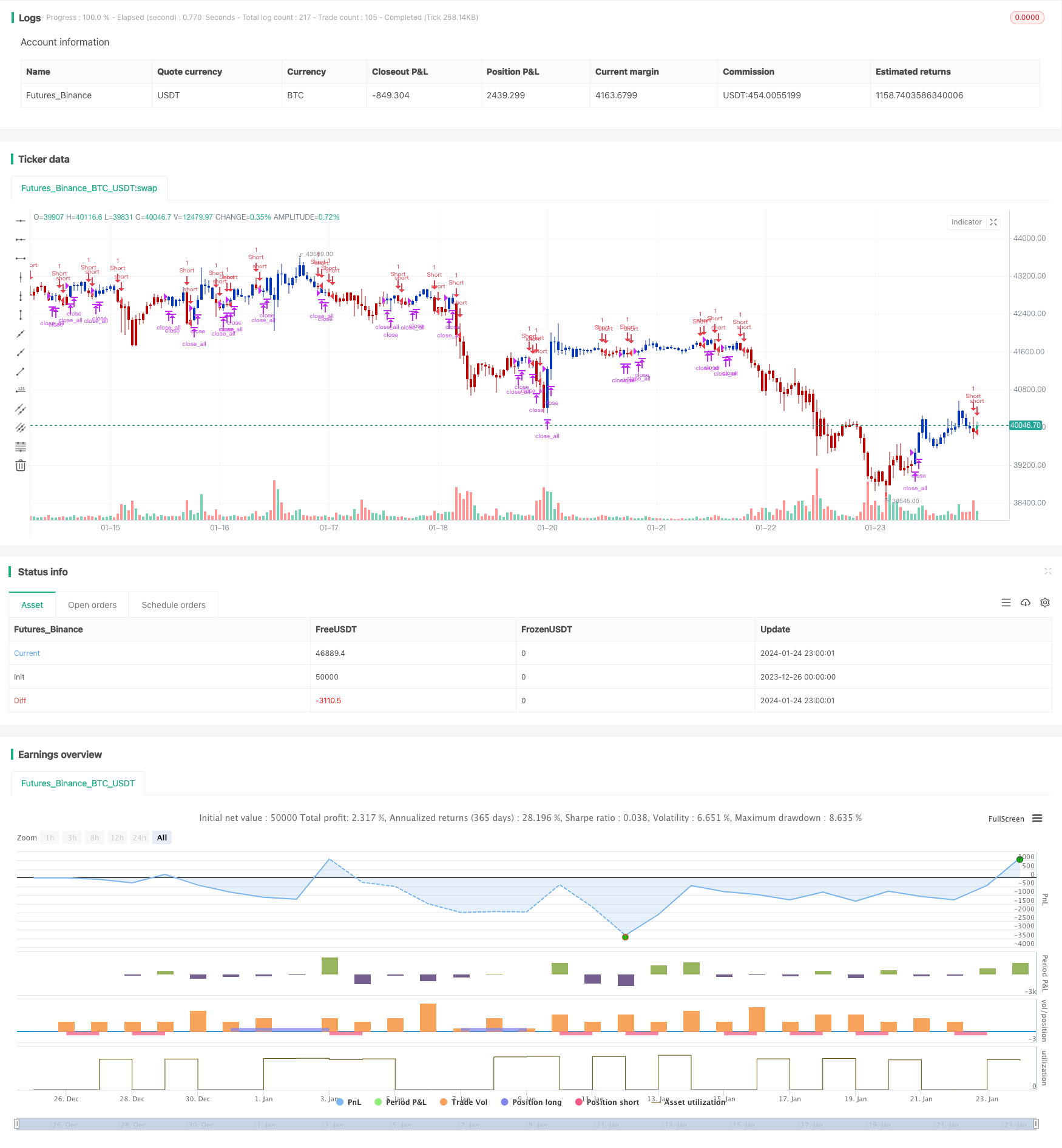Set earnings zoom to 12h
The height and width of the screenshot is (1148, 1062).
click(x=117, y=837)
